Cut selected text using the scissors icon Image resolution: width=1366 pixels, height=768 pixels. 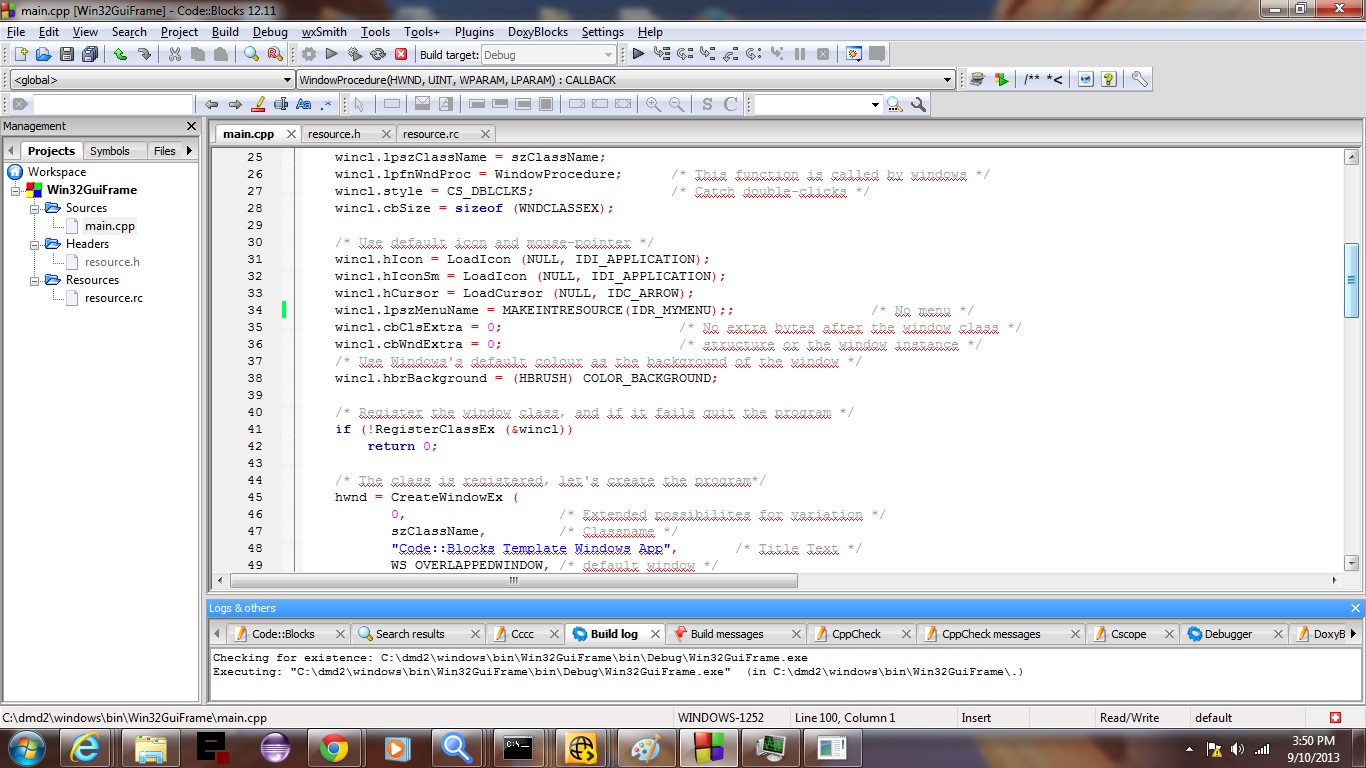(x=174, y=53)
